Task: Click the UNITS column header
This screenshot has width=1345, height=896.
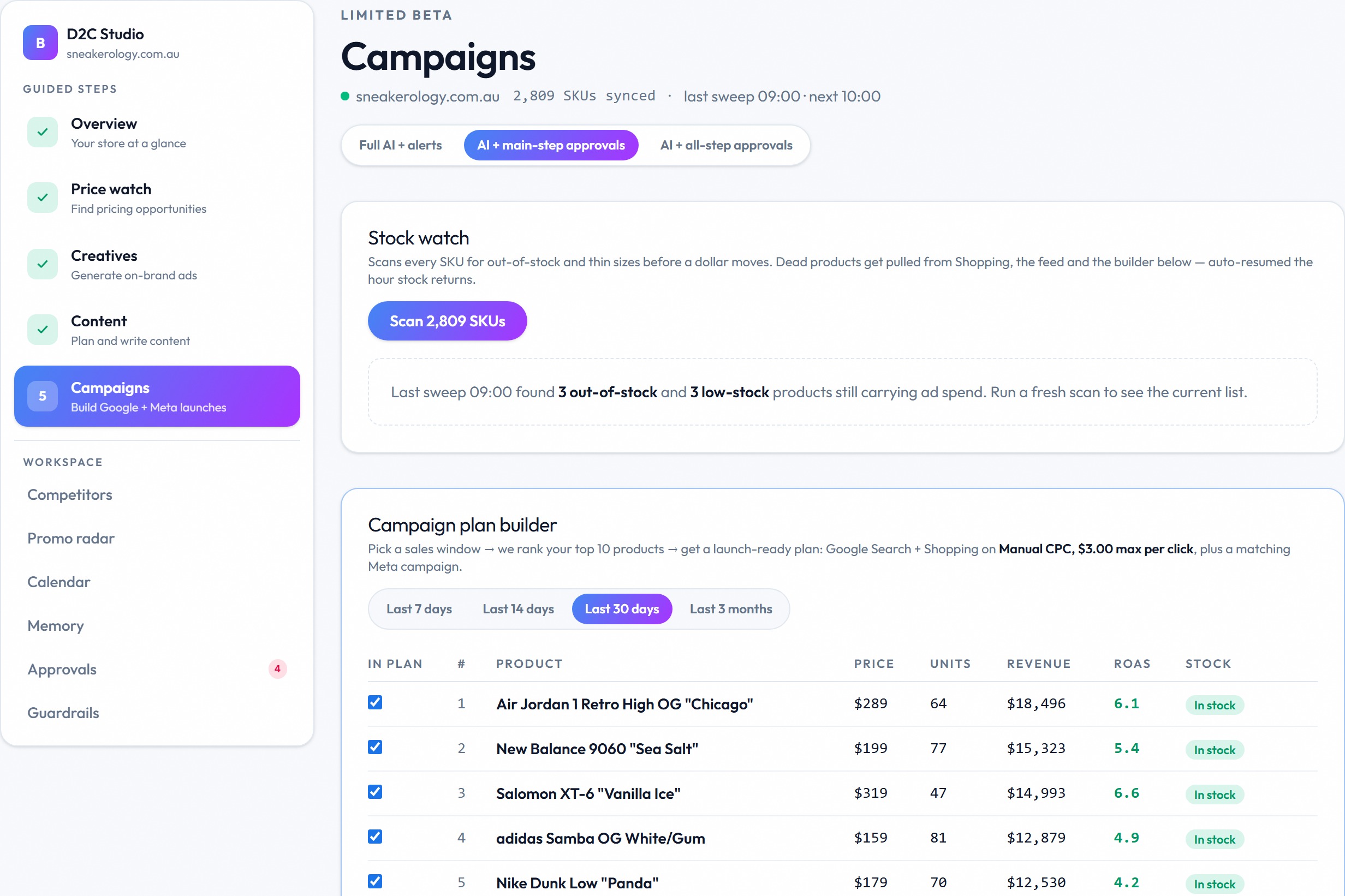Action: (950, 664)
